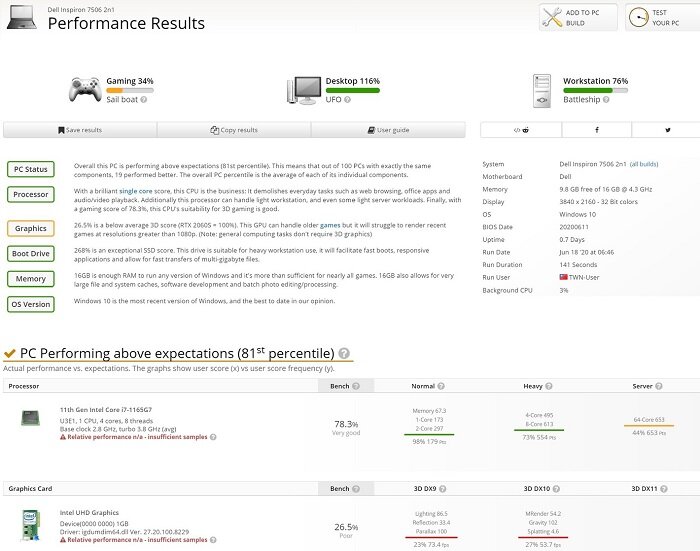The width and height of the screenshot is (700, 551).
Task: Jump to Processor section
Action: tap(31, 194)
